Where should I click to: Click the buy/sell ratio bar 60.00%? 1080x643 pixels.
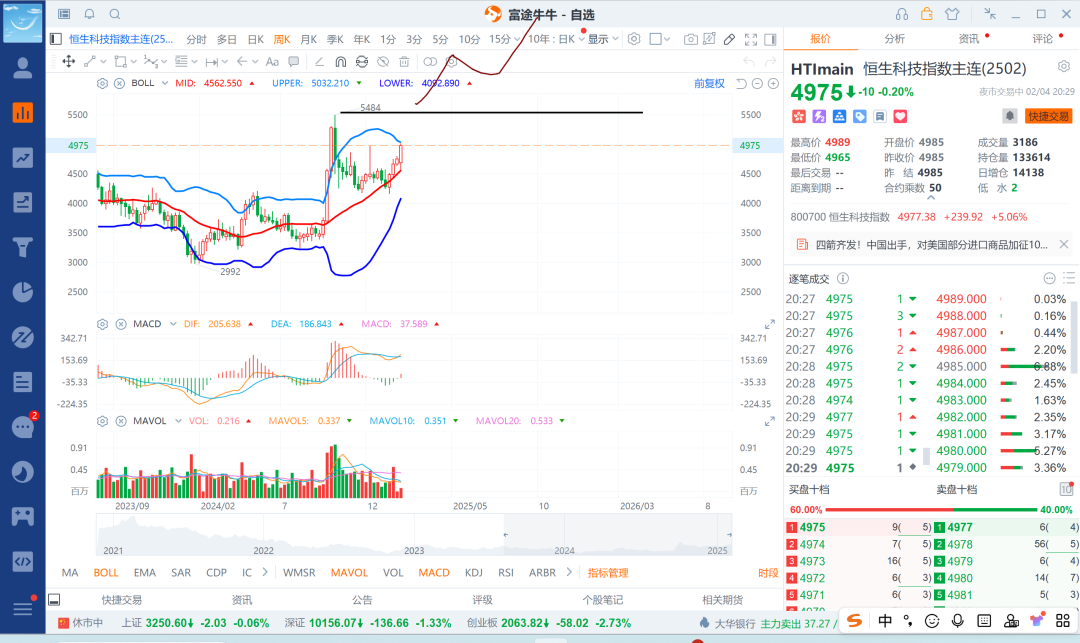click(x=931, y=509)
